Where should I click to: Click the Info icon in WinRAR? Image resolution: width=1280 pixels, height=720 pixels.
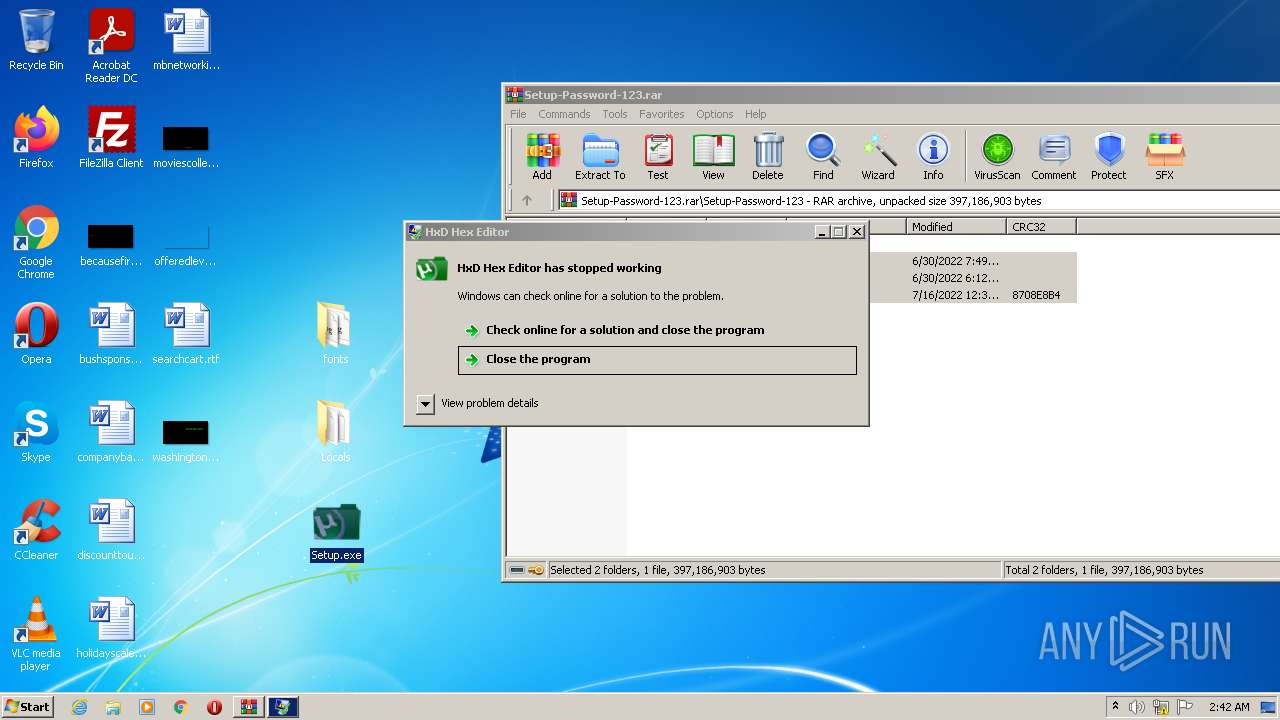[933, 157]
